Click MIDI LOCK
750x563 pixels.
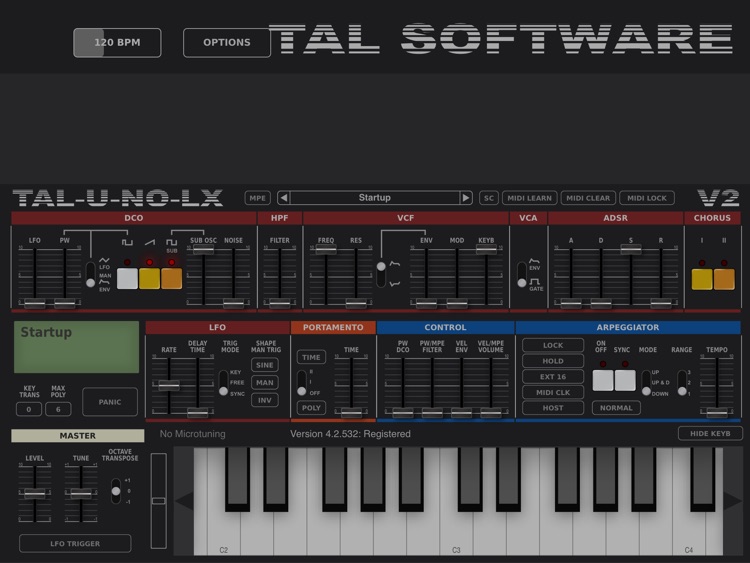pos(647,198)
